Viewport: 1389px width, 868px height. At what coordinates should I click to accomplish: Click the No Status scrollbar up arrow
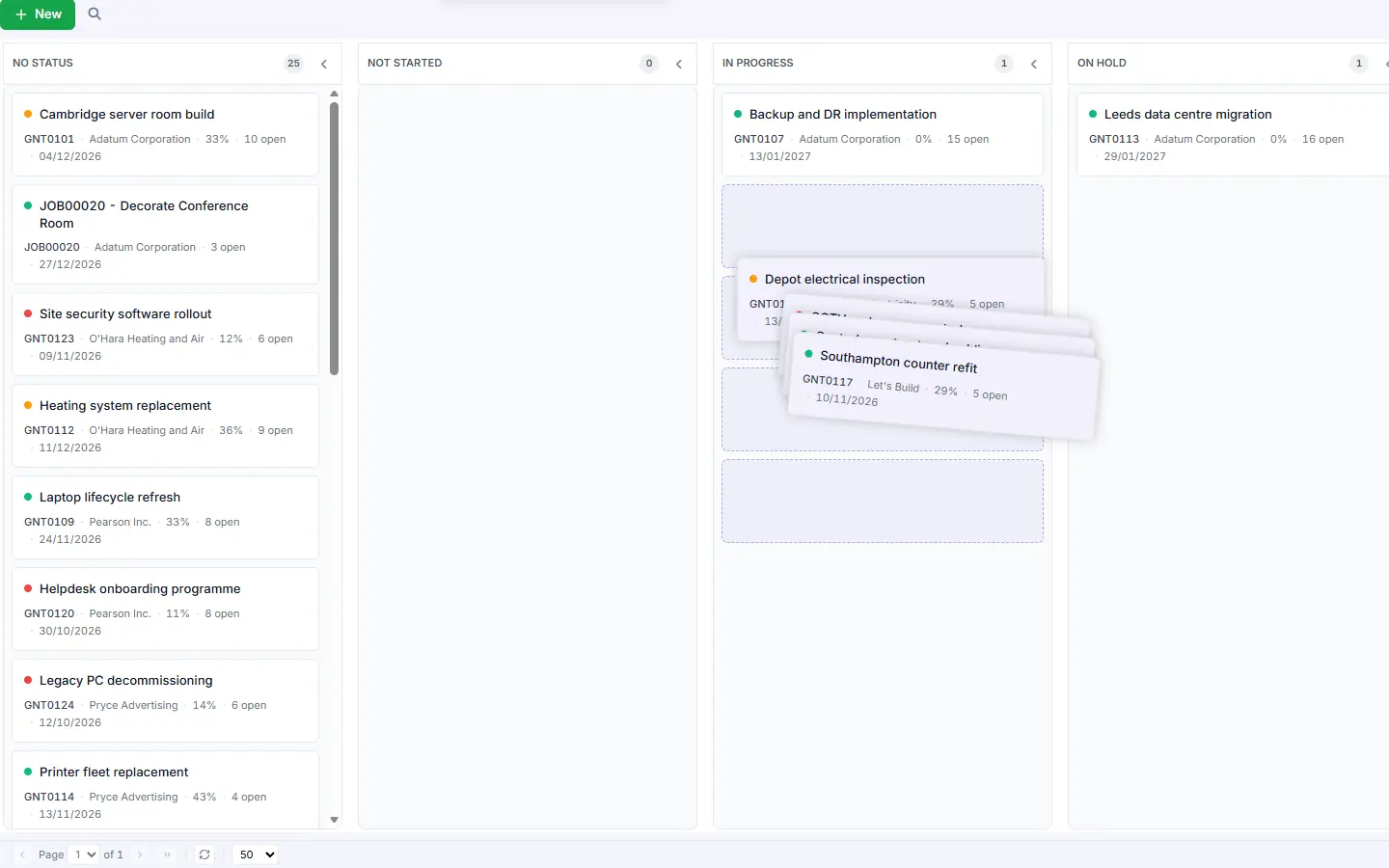pyautogui.click(x=335, y=95)
